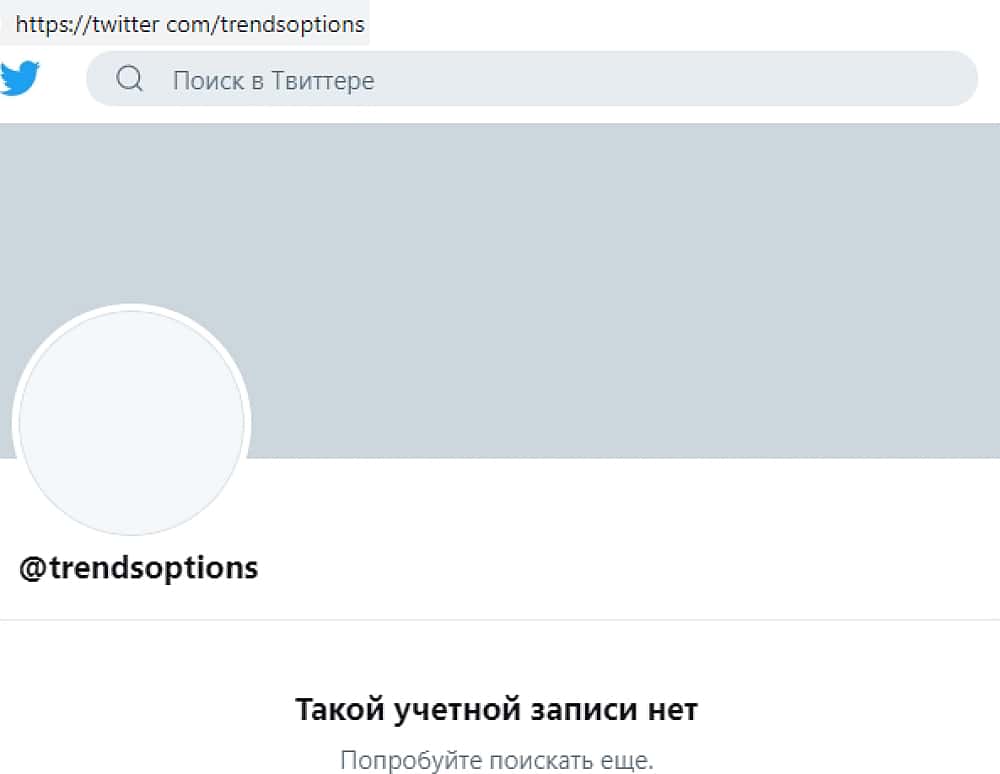
Task: Click the "Попробуйте поискать еще." text
Action: pyautogui.click(x=496, y=760)
